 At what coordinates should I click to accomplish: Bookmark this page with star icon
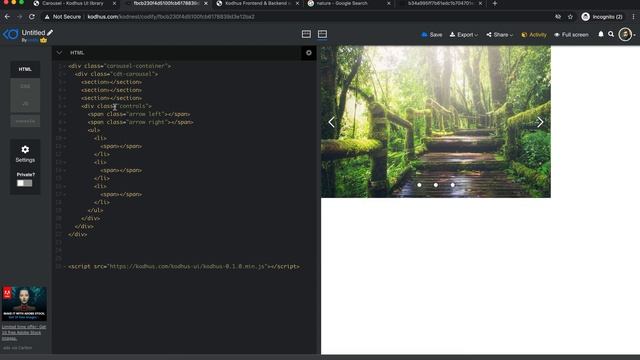point(570,17)
